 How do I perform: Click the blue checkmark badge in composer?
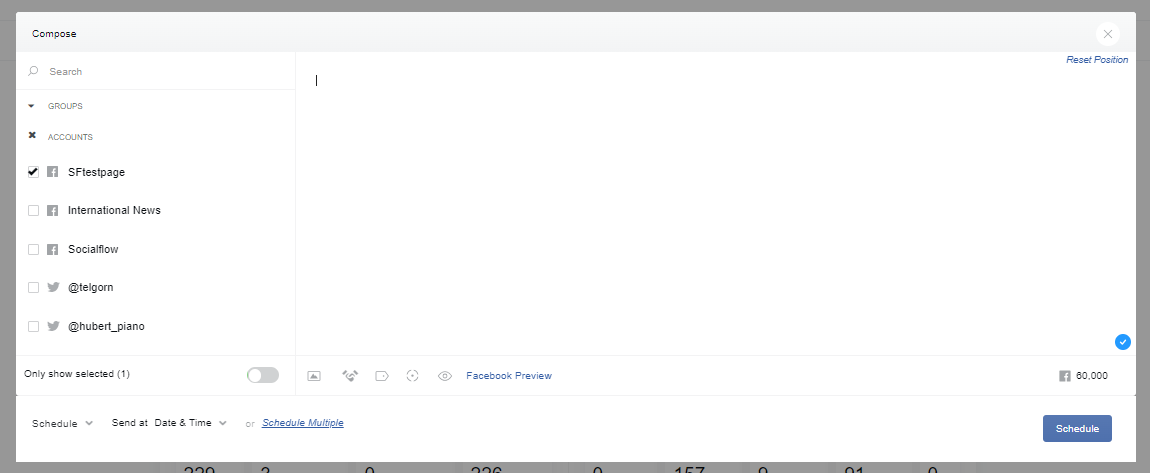(x=1122, y=342)
